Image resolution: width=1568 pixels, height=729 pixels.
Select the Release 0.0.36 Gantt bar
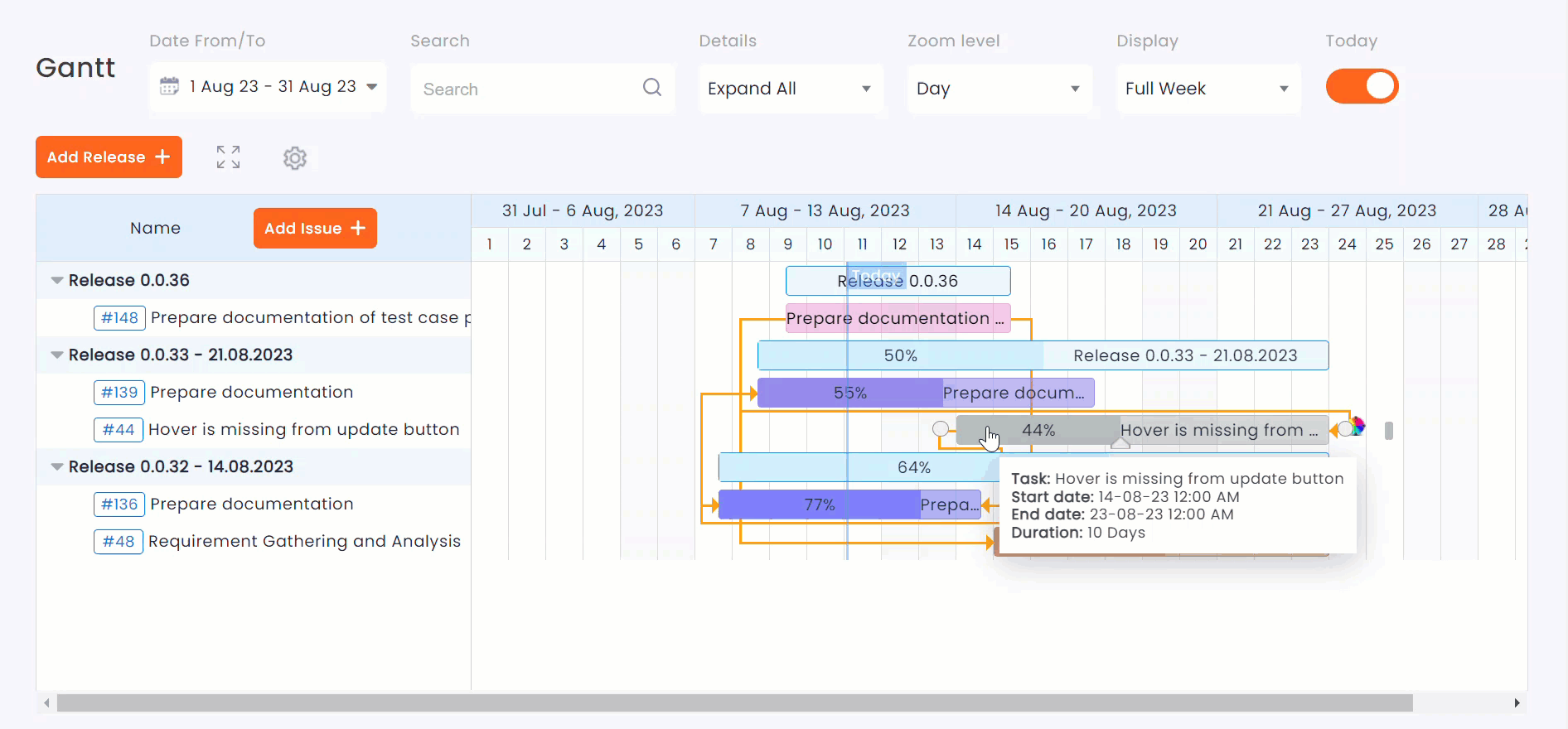953,281
